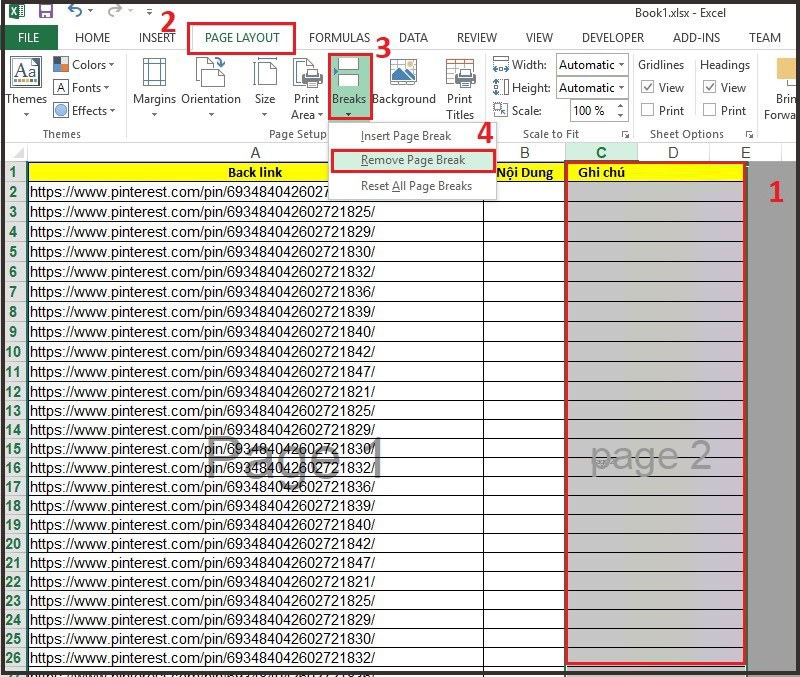This screenshot has height=677, width=800.
Task: Increase Scale with the up spinner
Action: [x=620, y=106]
